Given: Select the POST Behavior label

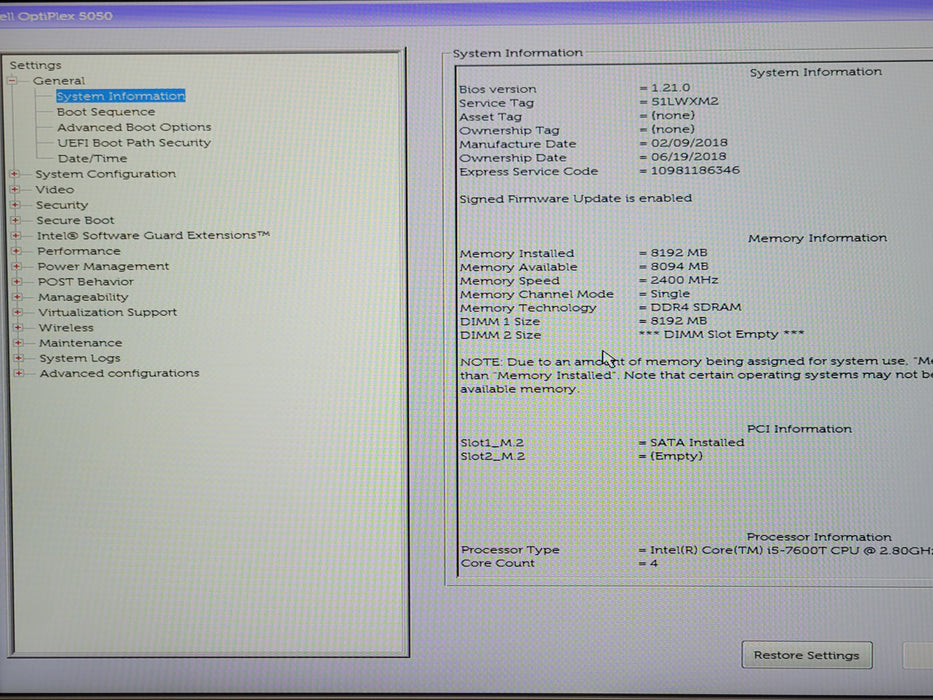Looking at the screenshot, I should click(x=86, y=282).
